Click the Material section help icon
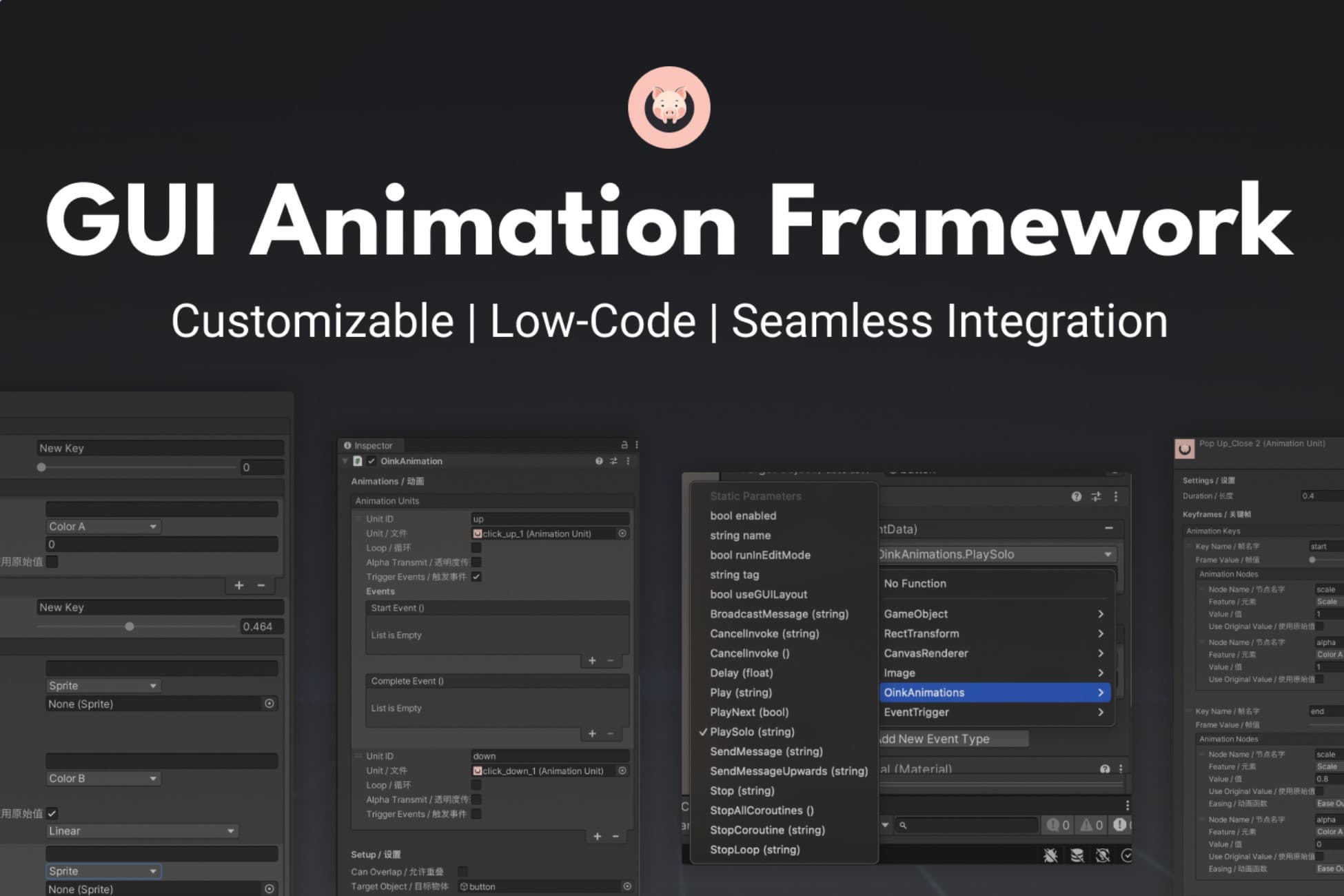Viewport: 1344px width, 896px height. [1105, 768]
